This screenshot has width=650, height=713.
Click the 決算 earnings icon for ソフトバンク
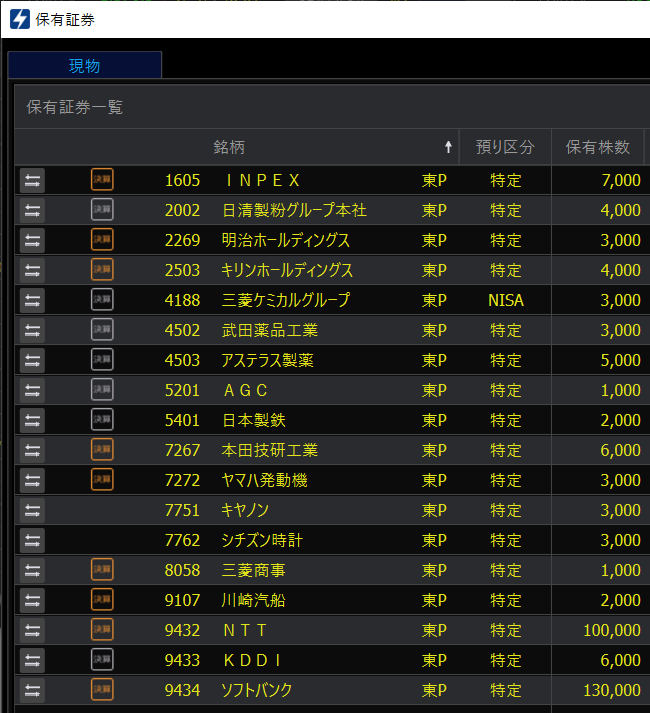tap(102, 690)
